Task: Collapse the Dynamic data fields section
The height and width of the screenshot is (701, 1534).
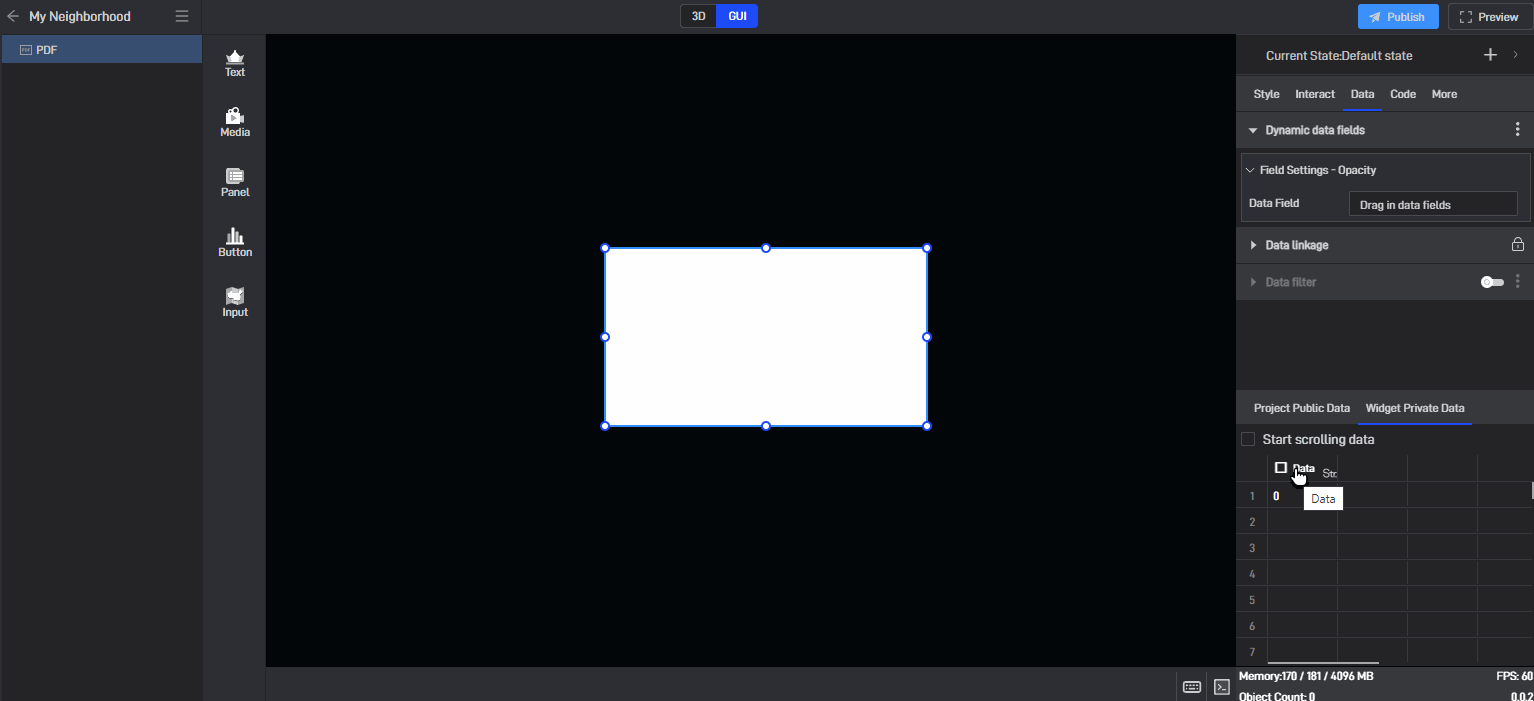Action: tap(1253, 130)
